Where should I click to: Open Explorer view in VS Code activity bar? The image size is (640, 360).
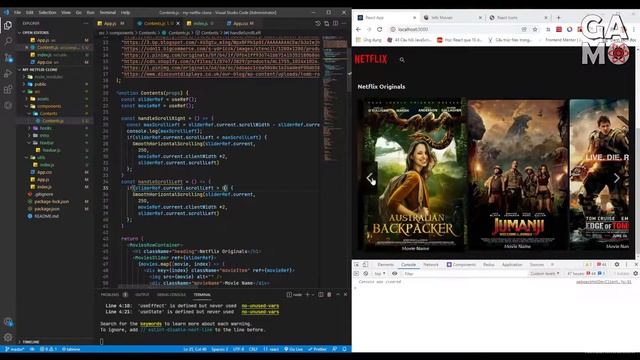(x=8, y=25)
